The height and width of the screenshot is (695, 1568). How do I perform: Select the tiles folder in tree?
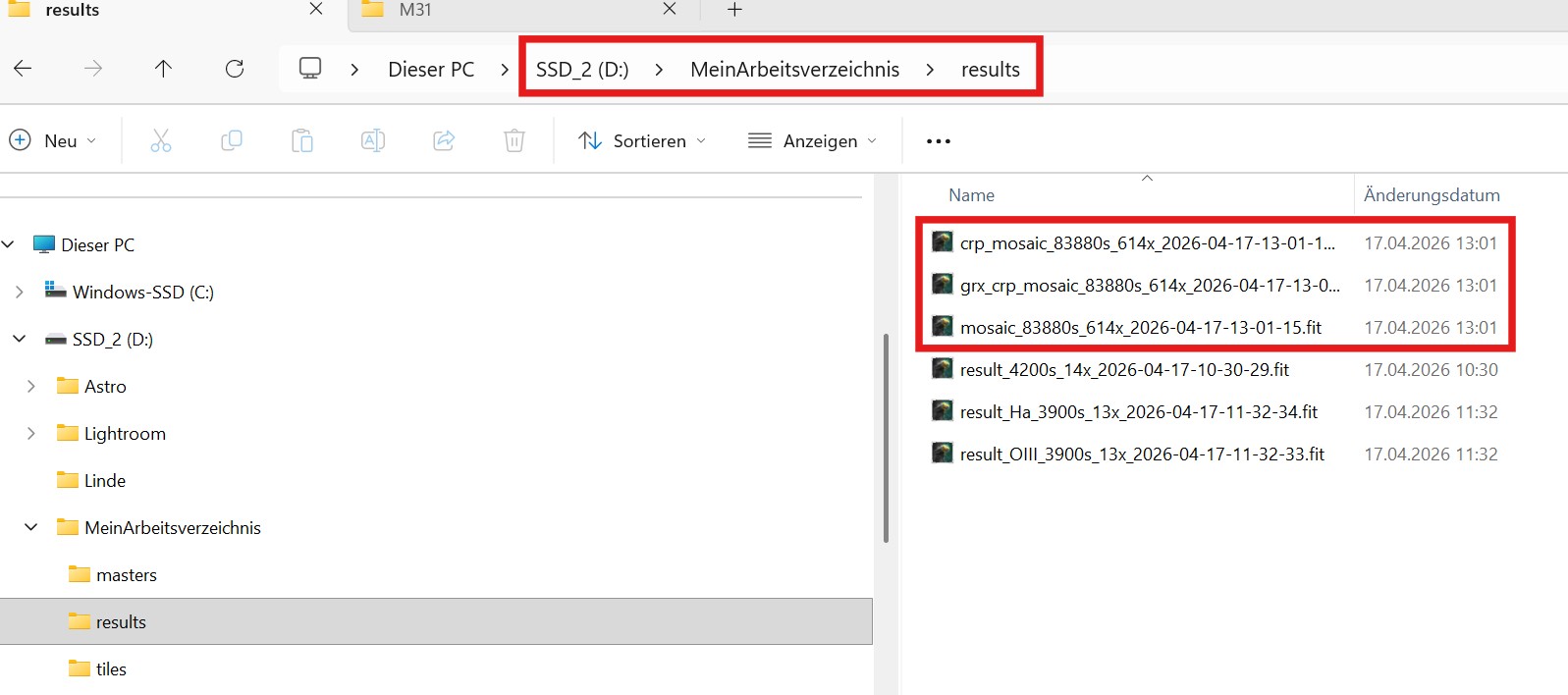[x=111, y=669]
